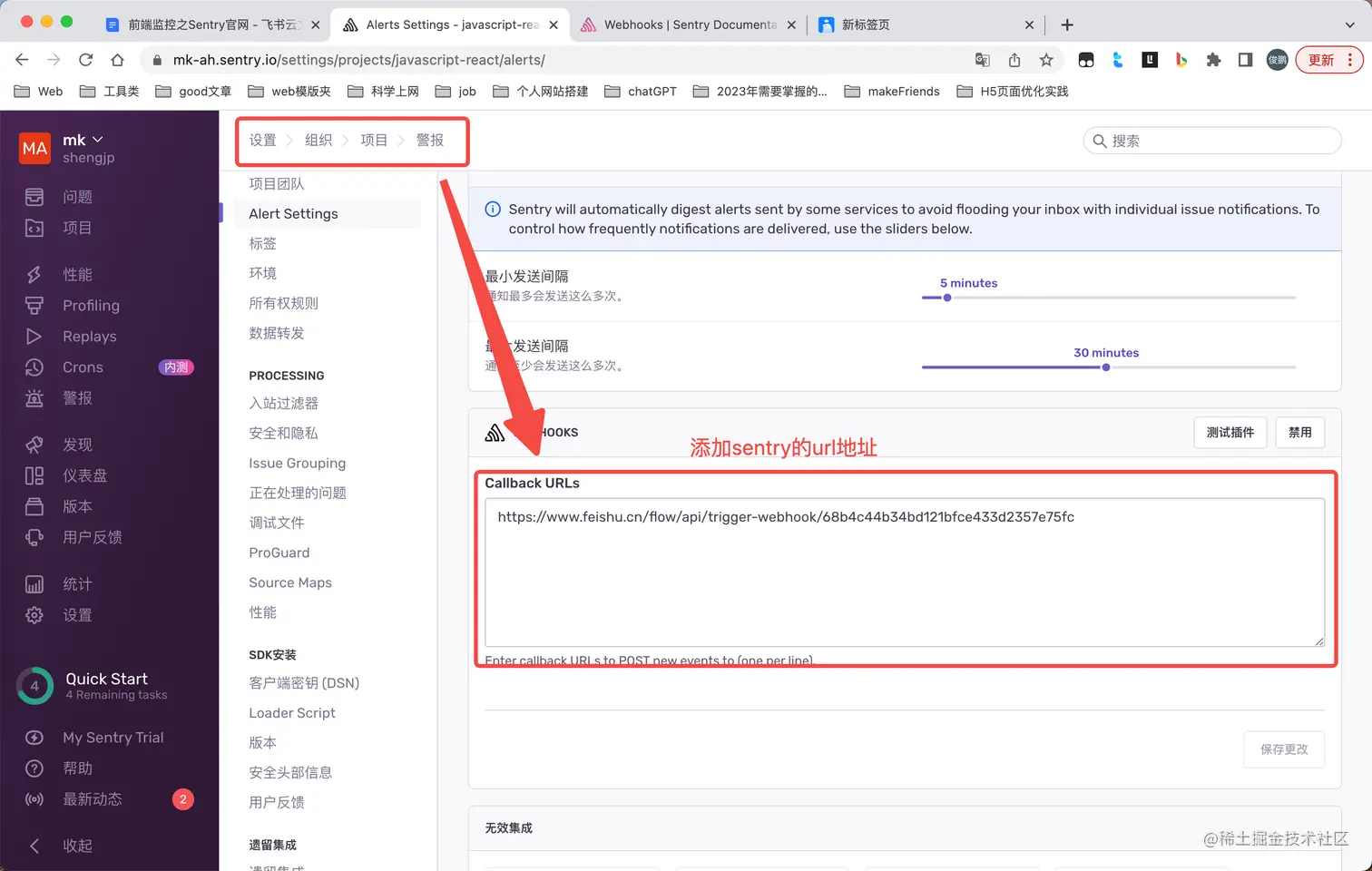Image resolution: width=1372 pixels, height=871 pixels.
Task: Open 仪表盘 (Dashboards) in the sidebar
Action: [x=84, y=475]
